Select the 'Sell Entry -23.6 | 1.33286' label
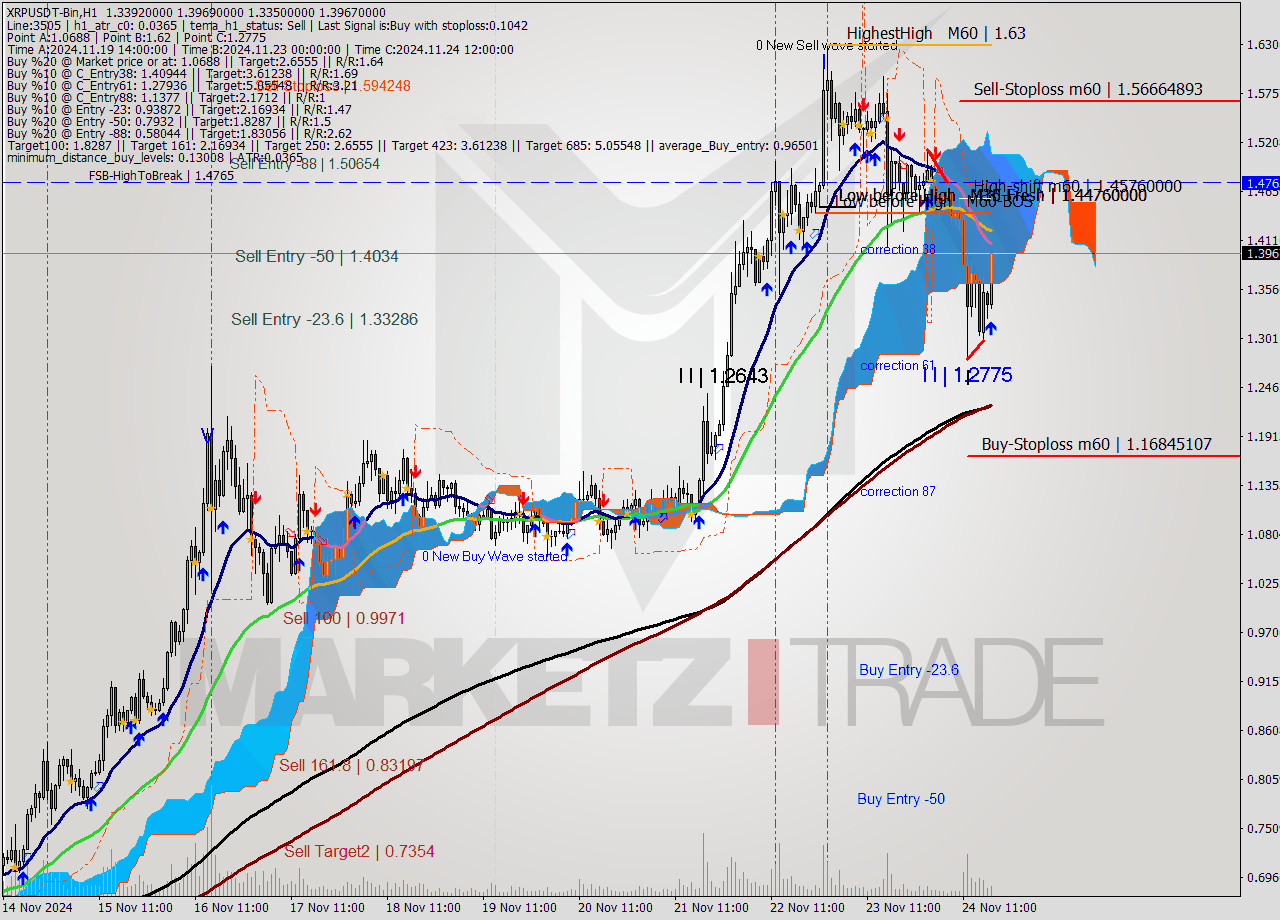1280x920 pixels. click(325, 319)
